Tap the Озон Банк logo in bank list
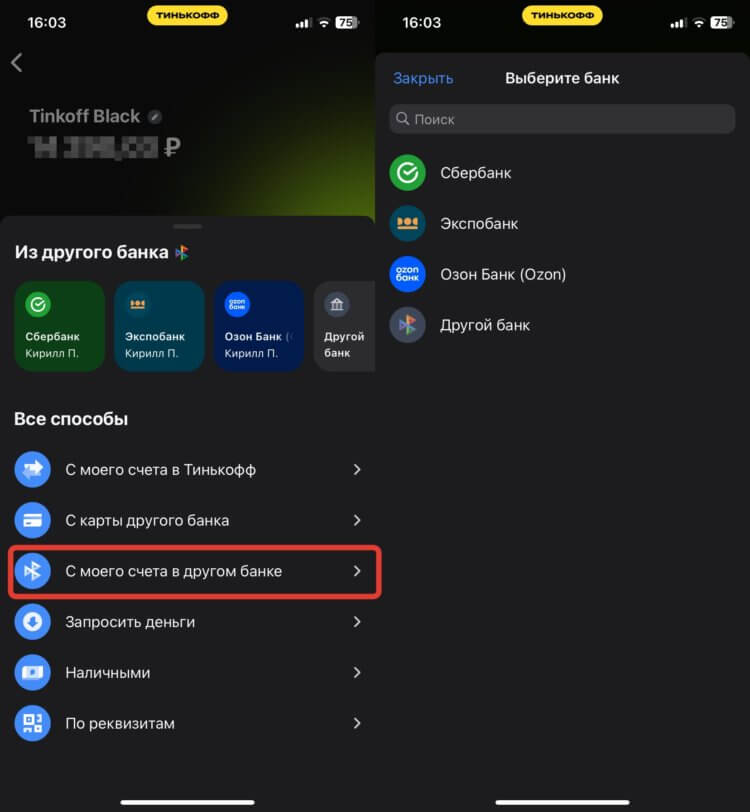This screenshot has height=812, width=750. pyautogui.click(x=408, y=274)
